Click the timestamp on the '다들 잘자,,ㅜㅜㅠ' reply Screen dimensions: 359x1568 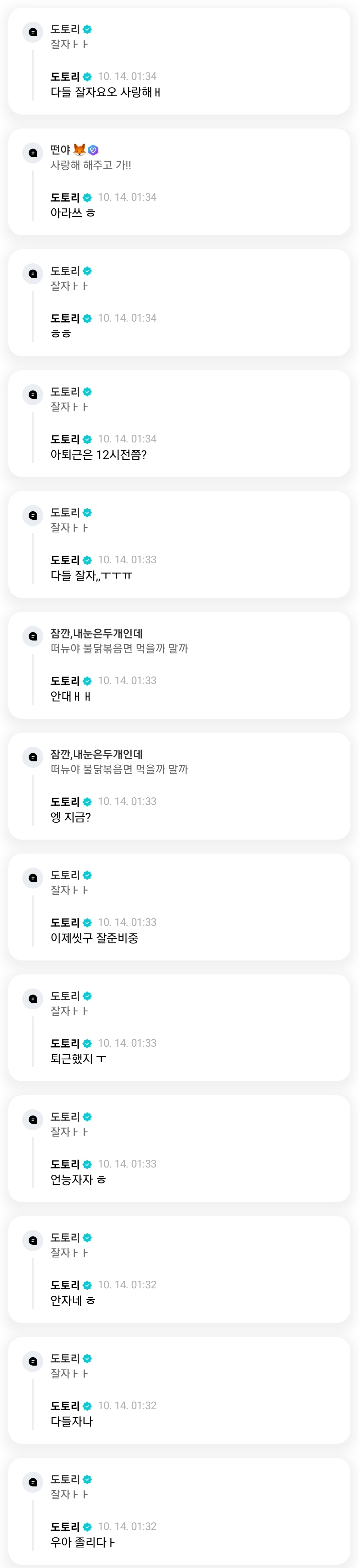pyautogui.click(x=127, y=560)
